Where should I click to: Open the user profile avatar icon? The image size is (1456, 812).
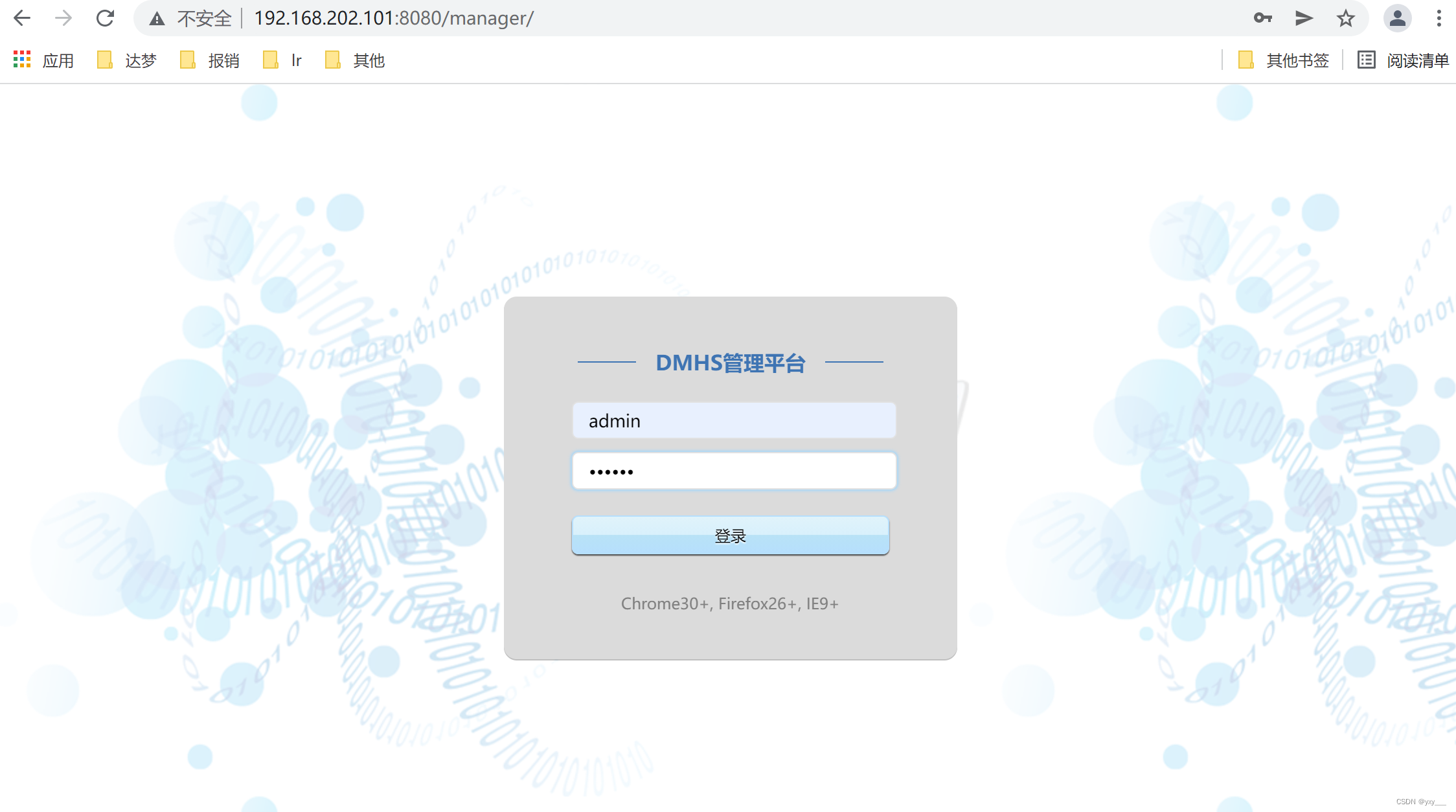1397,18
